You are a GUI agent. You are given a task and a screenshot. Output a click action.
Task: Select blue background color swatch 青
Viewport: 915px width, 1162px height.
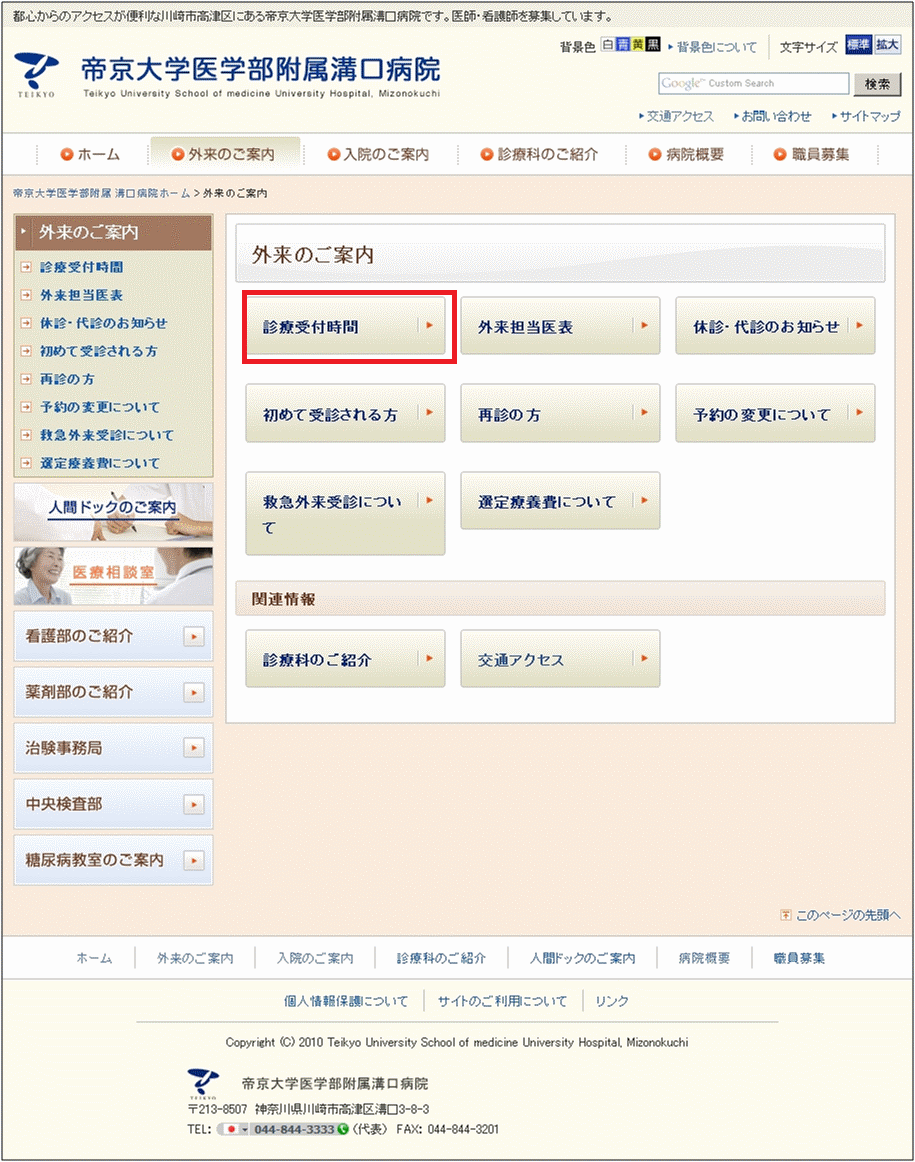coord(622,45)
